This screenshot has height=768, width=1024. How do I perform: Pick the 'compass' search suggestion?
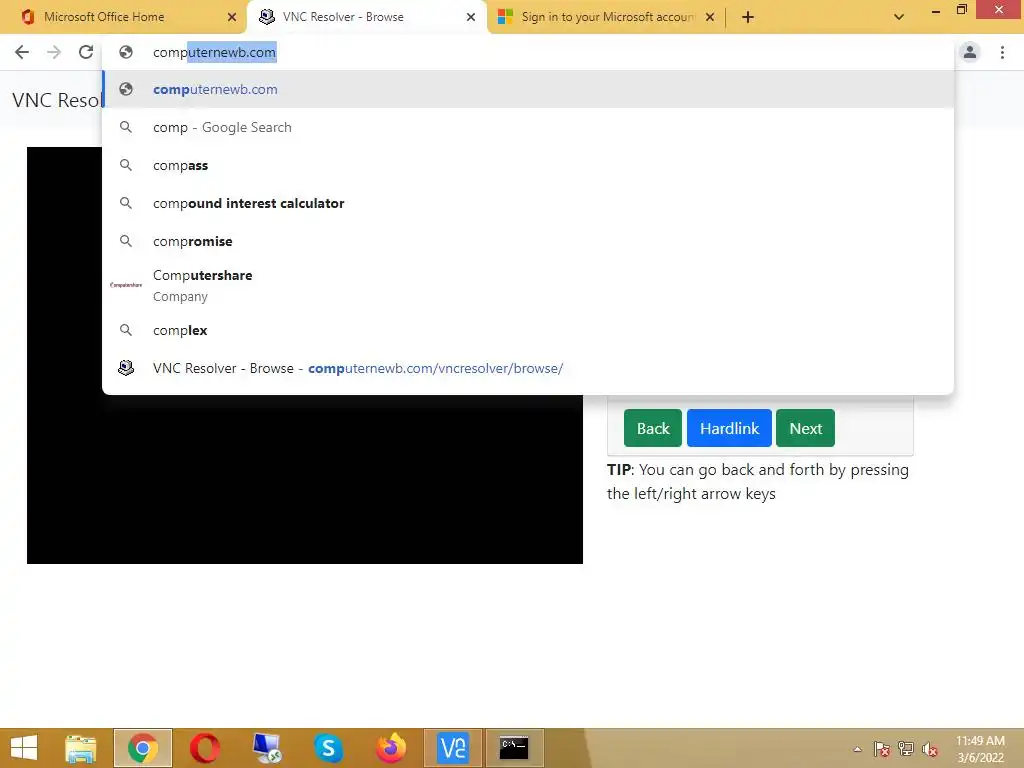528,165
